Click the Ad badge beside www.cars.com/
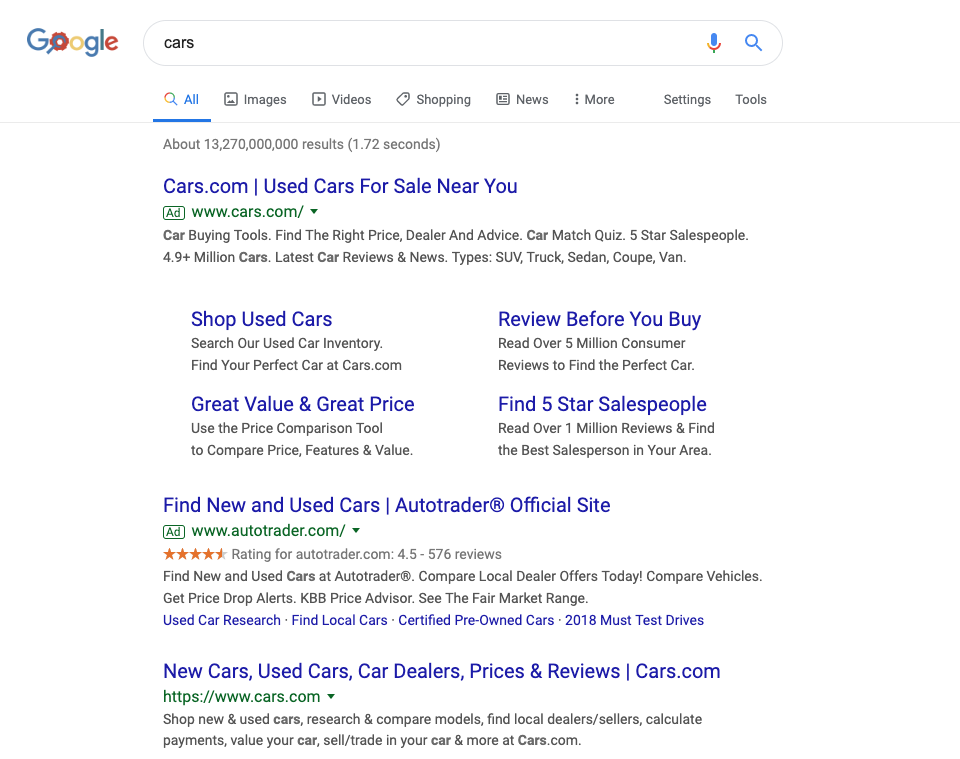960x759 pixels. pyautogui.click(x=174, y=212)
